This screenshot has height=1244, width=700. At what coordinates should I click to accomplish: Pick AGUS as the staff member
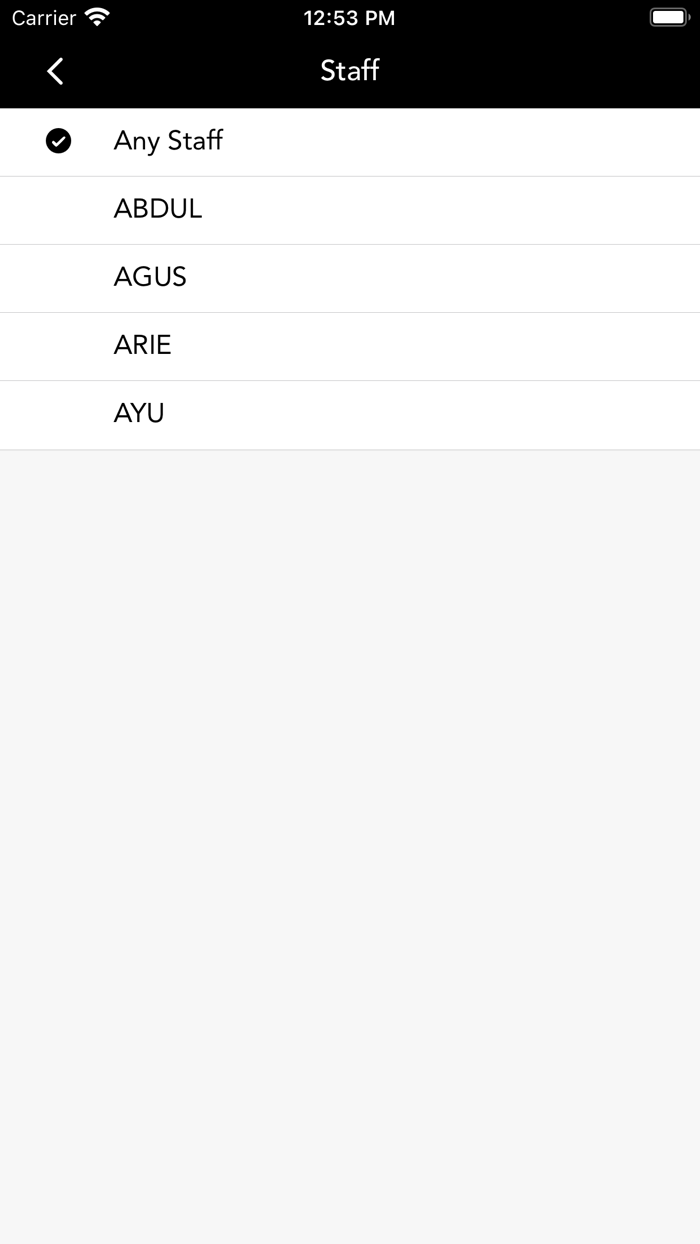click(x=150, y=277)
